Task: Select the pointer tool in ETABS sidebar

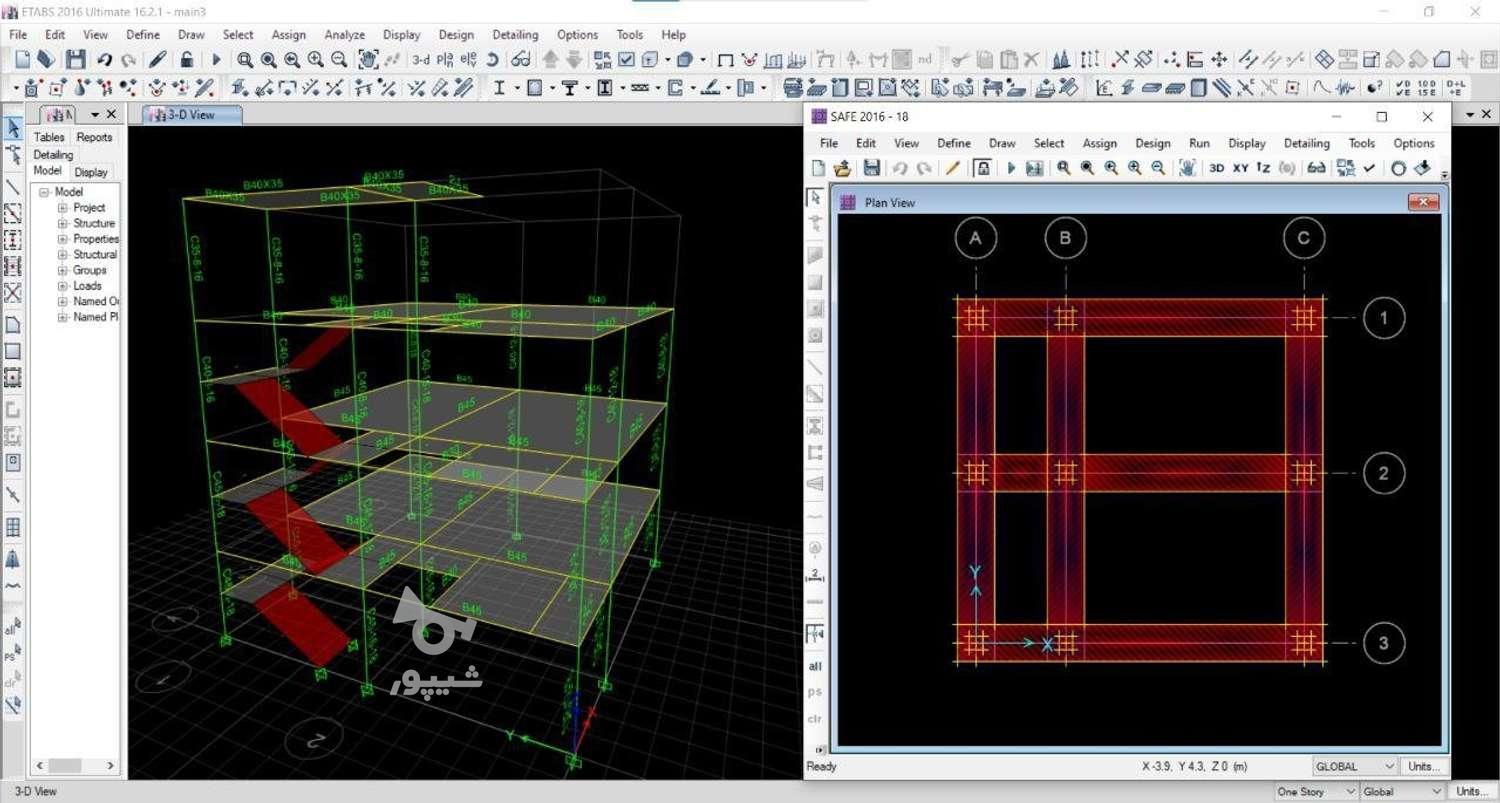Action: click(x=13, y=128)
